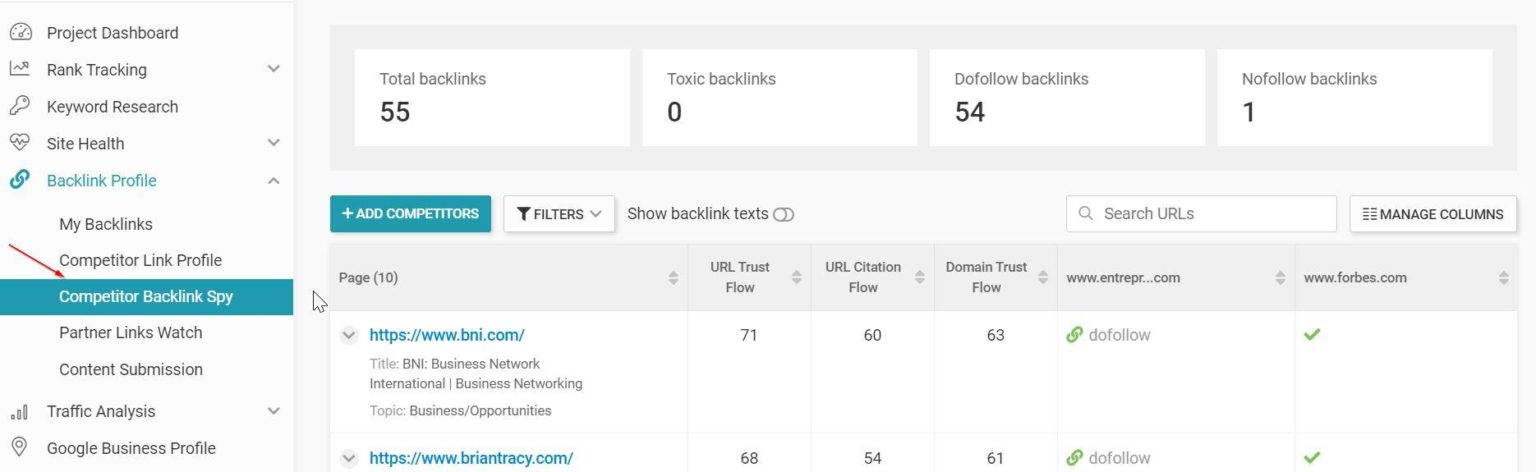Open the Filters dropdown
Image resolution: width=1536 pixels, height=472 pixels.
click(x=559, y=214)
